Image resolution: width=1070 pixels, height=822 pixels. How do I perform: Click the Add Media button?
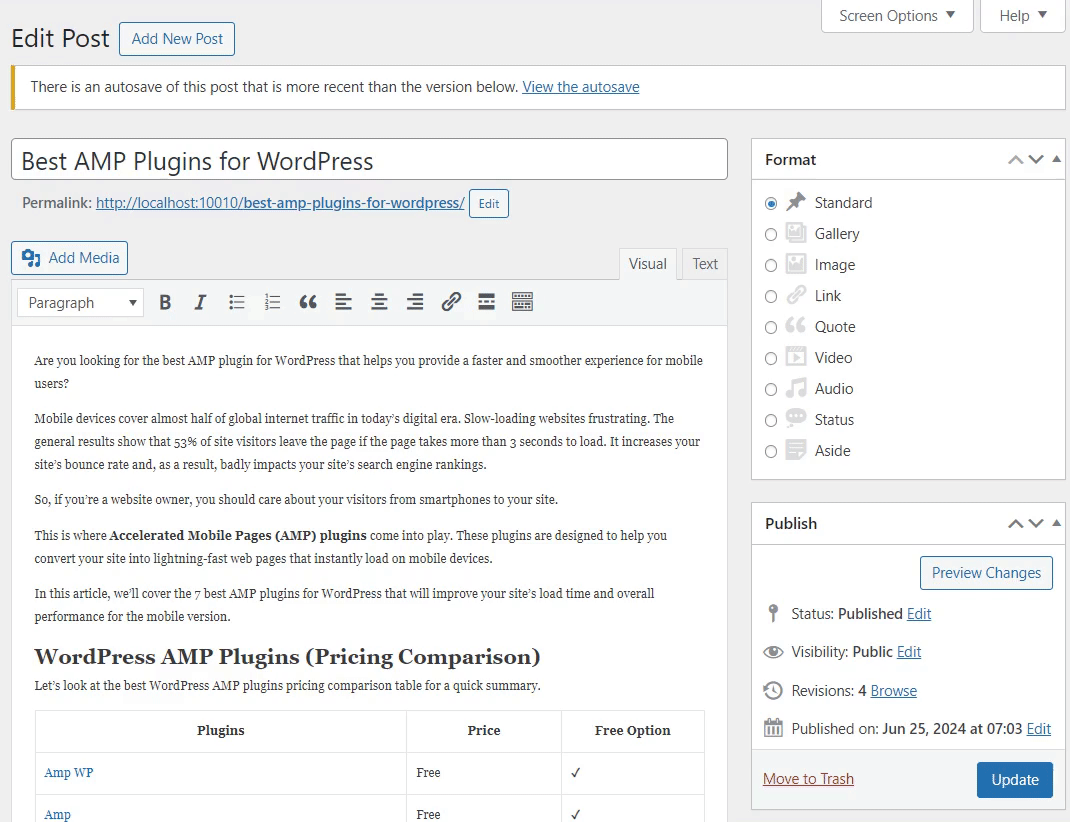click(x=70, y=258)
